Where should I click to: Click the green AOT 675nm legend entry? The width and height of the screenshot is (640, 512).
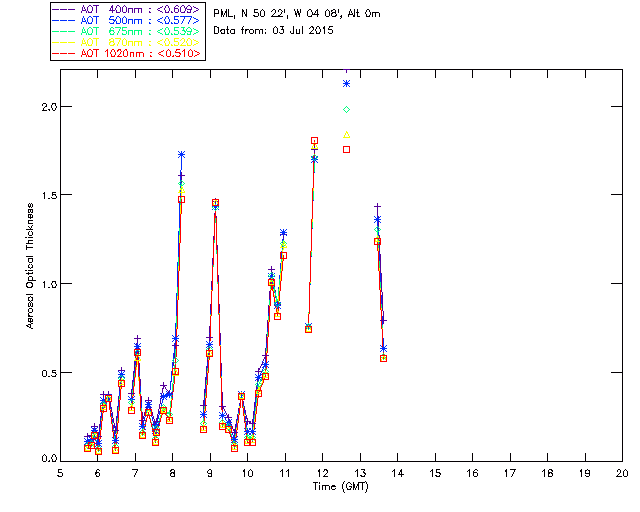point(128,31)
